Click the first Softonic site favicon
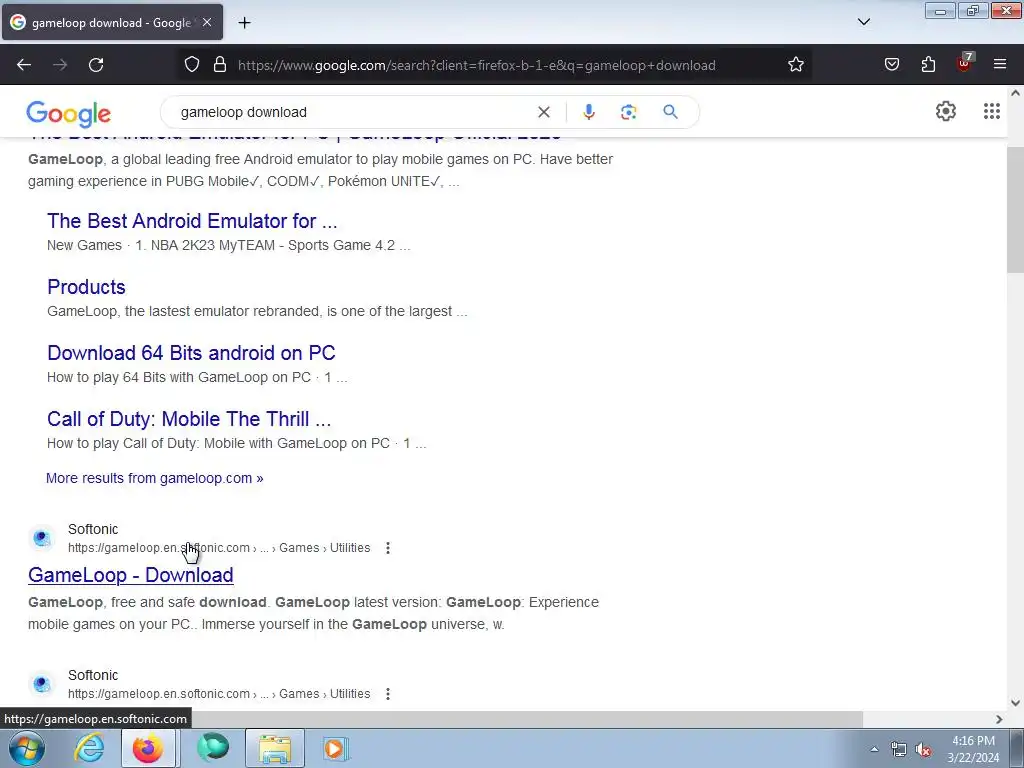The width and height of the screenshot is (1024, 768). pyautogui.click(x=42, y=538)
